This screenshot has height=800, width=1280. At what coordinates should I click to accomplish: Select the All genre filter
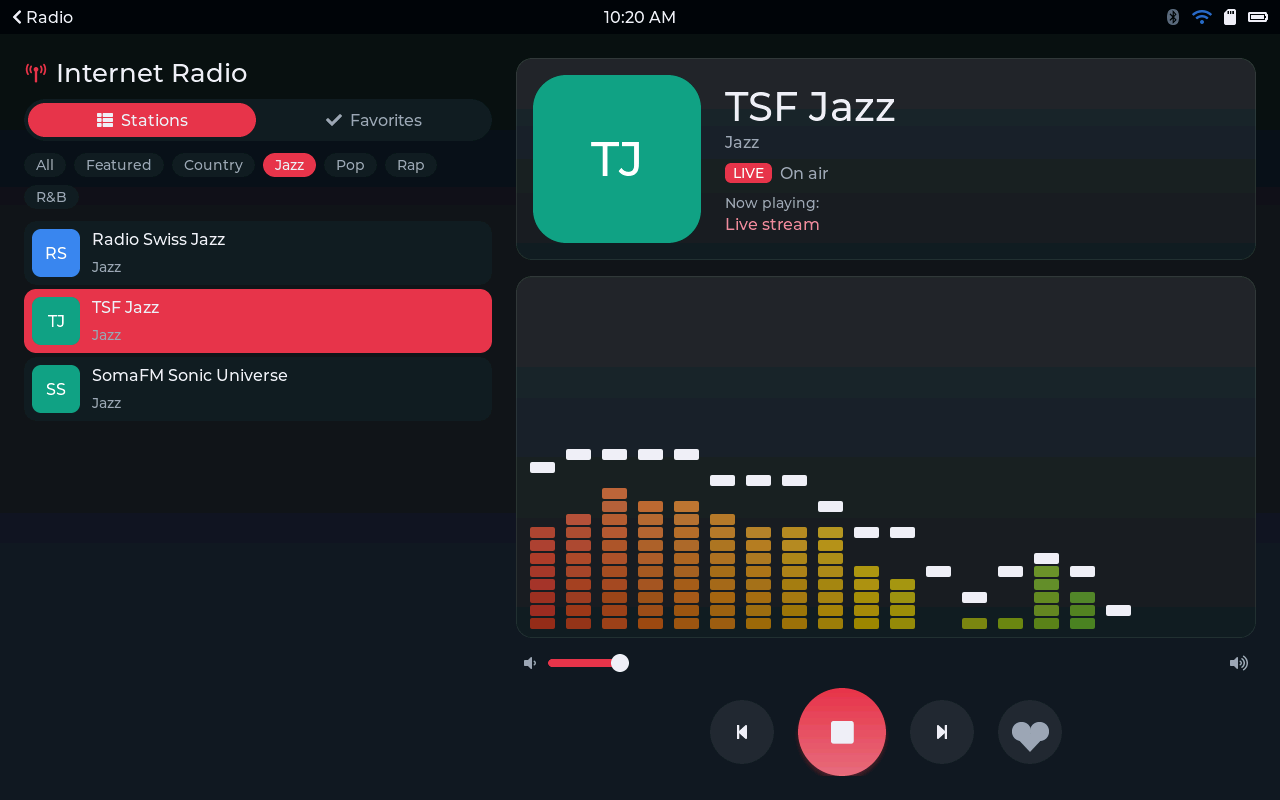coord(45,165)
